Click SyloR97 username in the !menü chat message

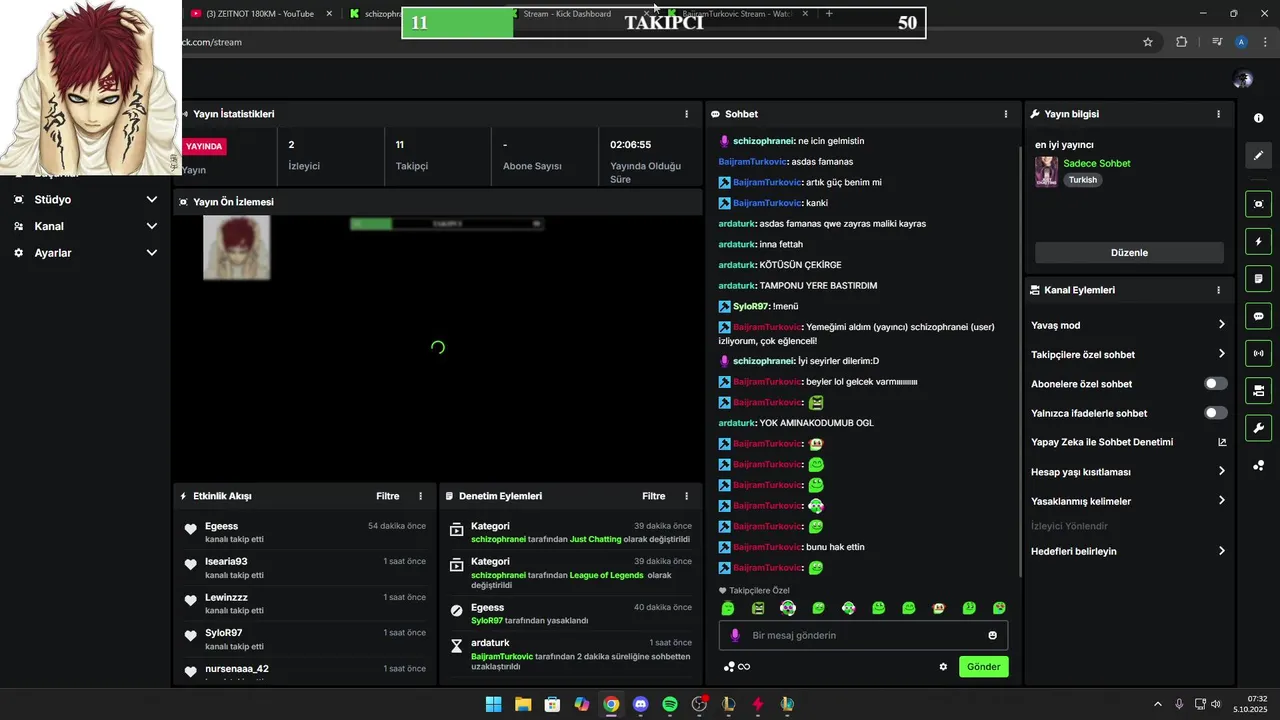click(751, 306)
